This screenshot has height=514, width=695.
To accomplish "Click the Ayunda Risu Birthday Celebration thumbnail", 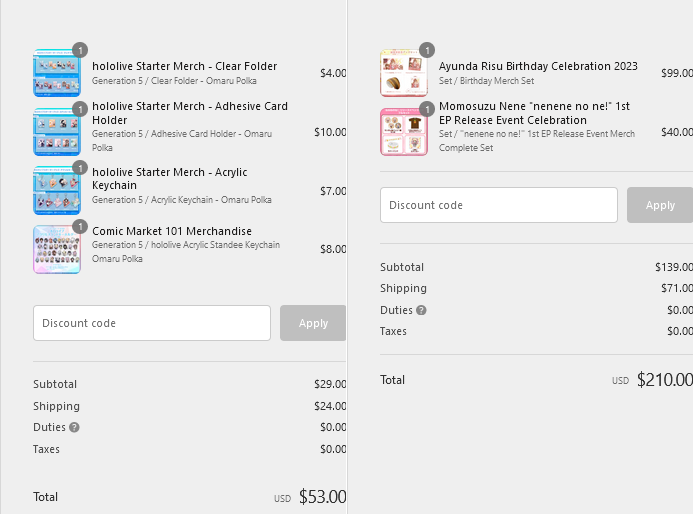I will point(403,73).
